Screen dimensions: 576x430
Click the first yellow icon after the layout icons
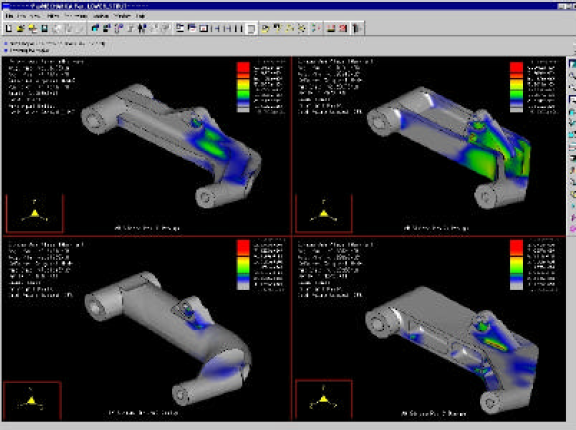265,28
